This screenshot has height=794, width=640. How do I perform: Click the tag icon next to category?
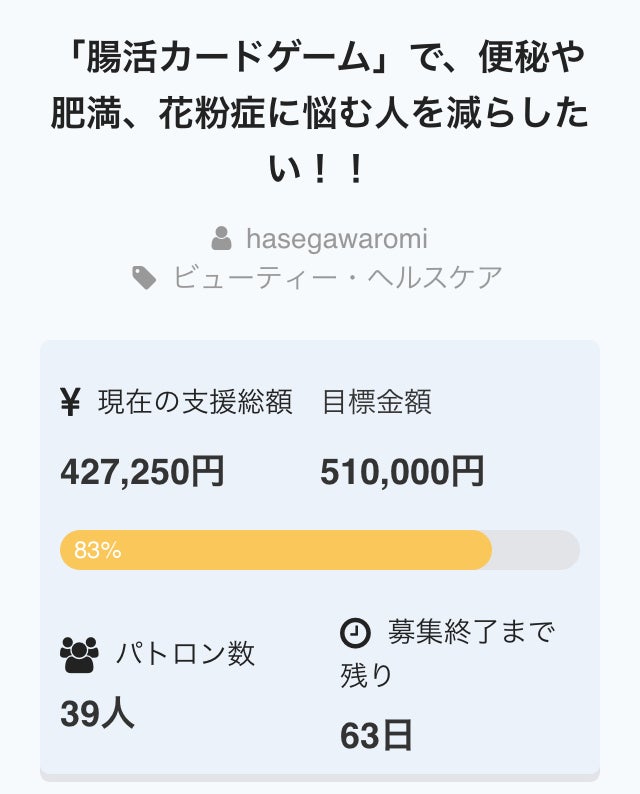(145, 277)
